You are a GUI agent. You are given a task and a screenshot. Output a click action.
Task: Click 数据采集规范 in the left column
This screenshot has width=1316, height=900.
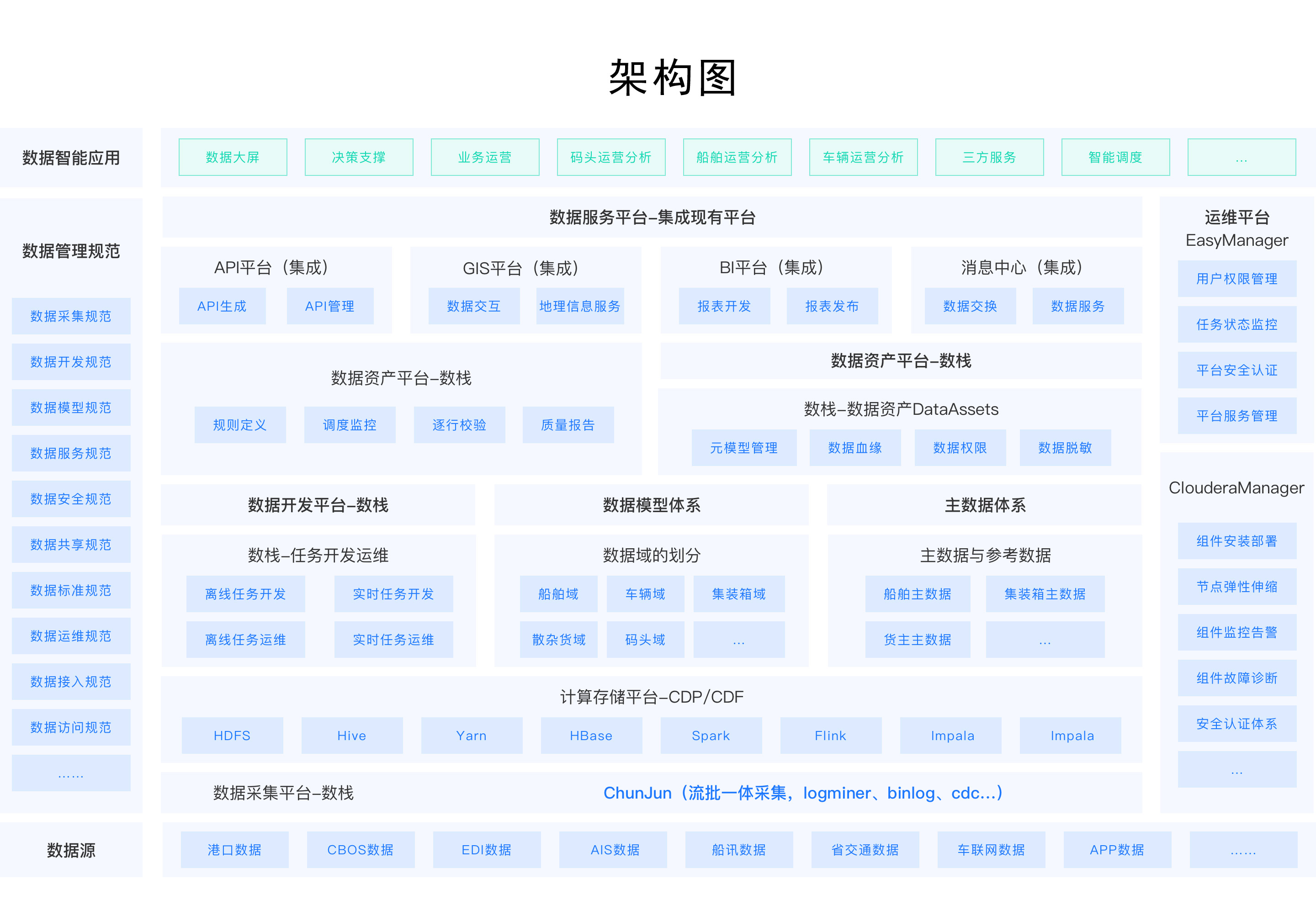pyautogui.click(x=71, y=316)
